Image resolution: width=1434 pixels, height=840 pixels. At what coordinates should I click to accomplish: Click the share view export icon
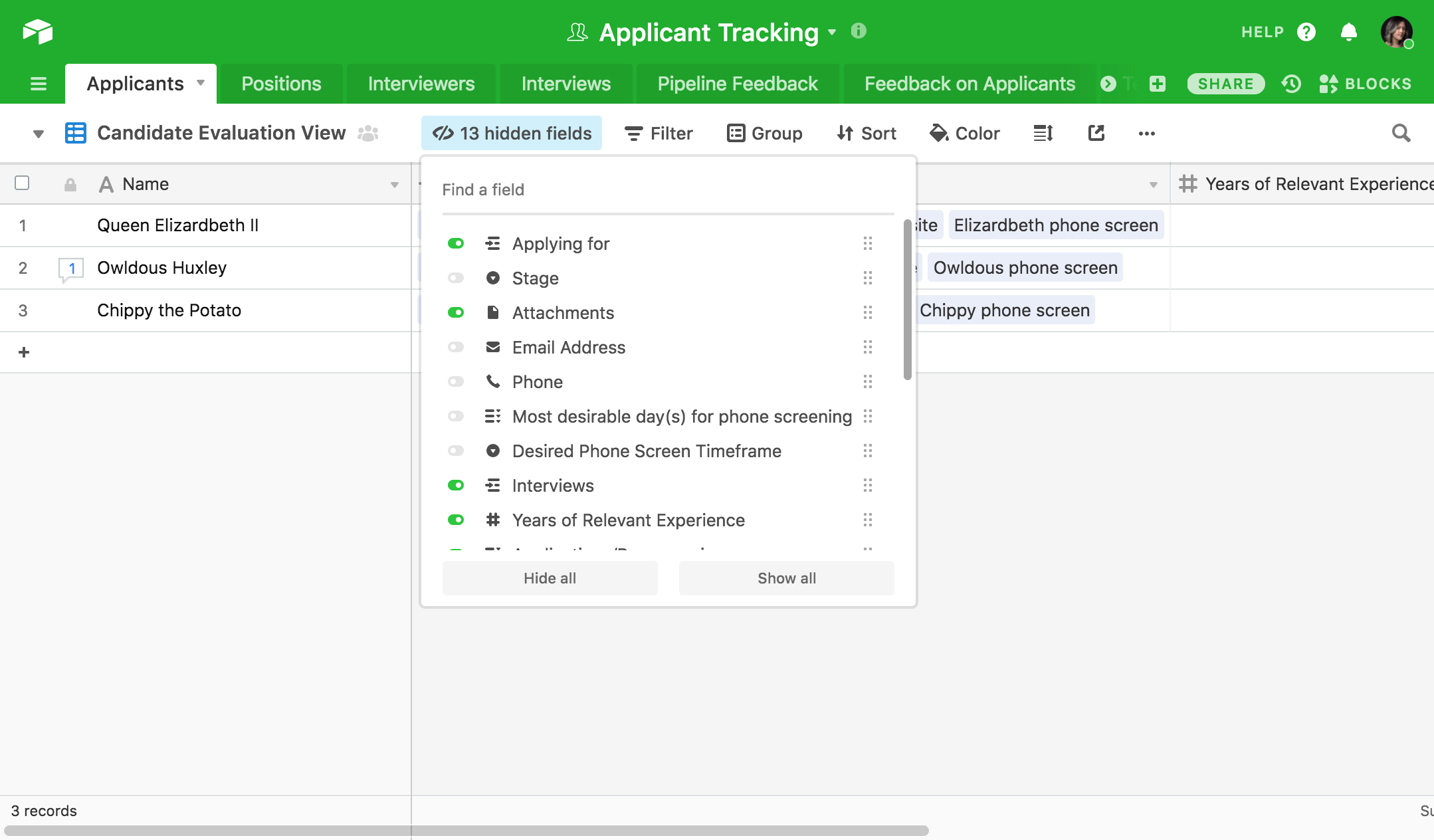(1096, 134)
